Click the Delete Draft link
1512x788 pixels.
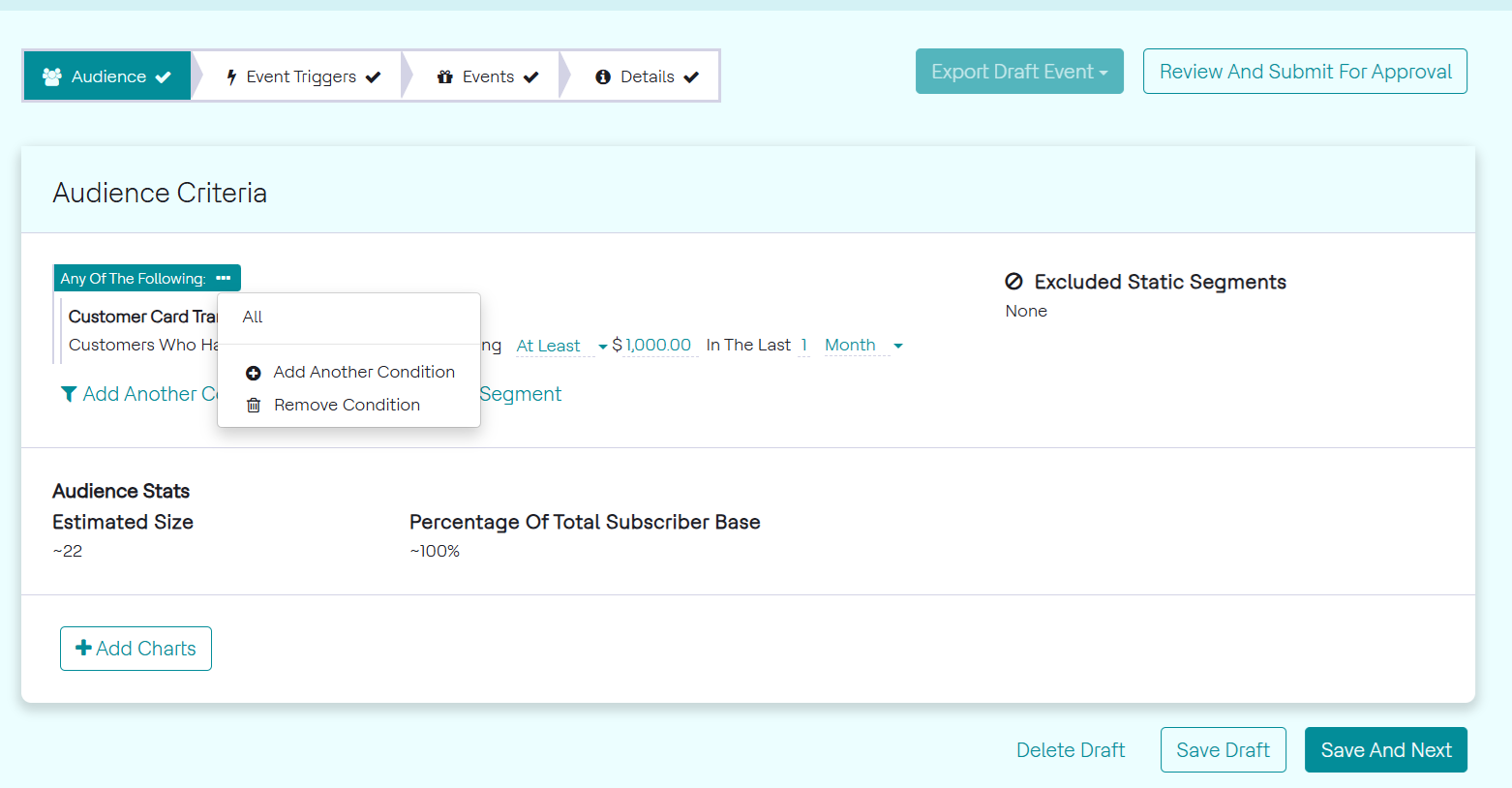[1071, 750]
